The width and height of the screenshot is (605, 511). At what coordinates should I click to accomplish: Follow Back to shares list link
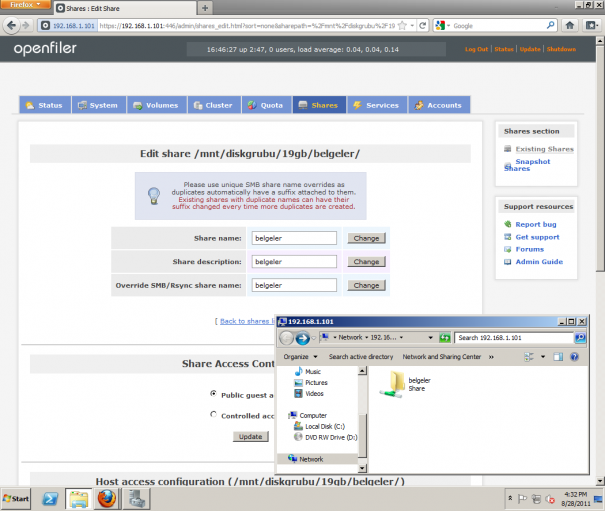[247, 321]
